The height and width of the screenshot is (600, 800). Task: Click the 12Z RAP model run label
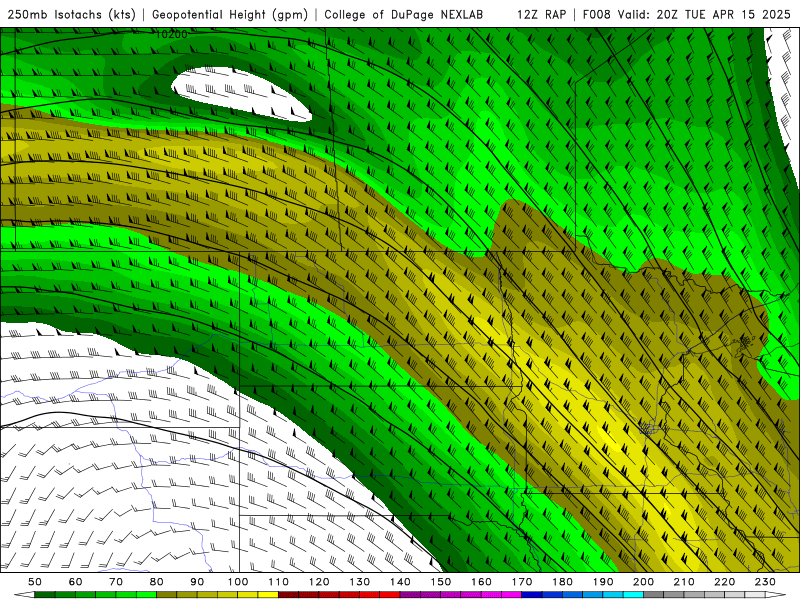coord(541,14)
